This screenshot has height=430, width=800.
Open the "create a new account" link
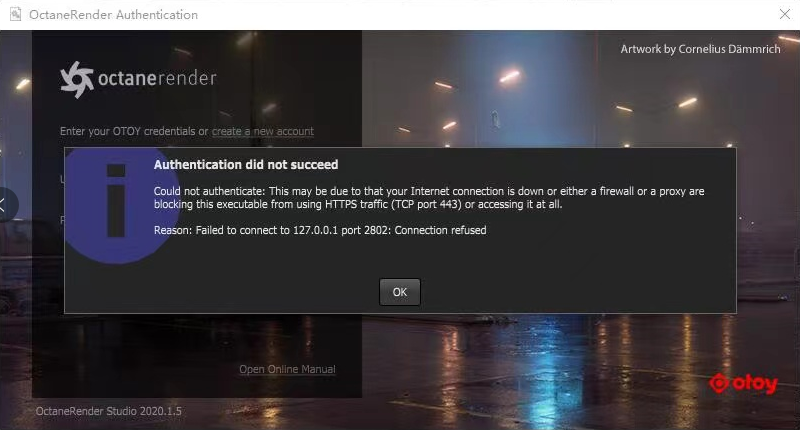point(263,131)
